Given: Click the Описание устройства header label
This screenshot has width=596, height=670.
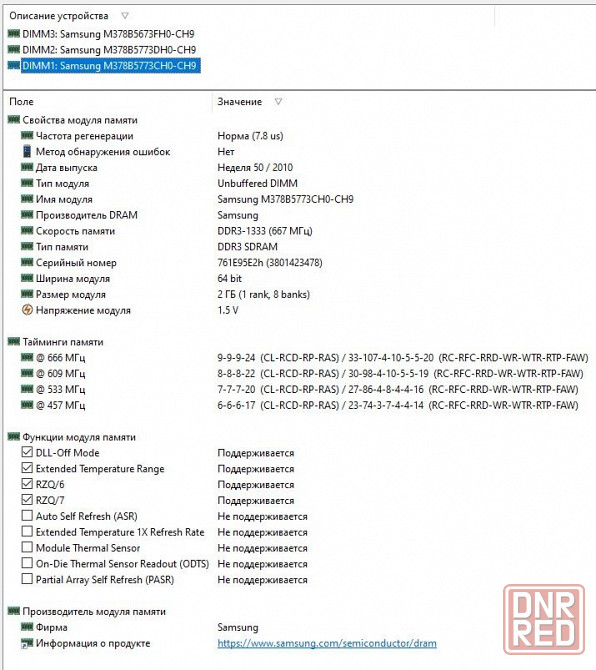Looking at the screenshot, I should 59,16.
